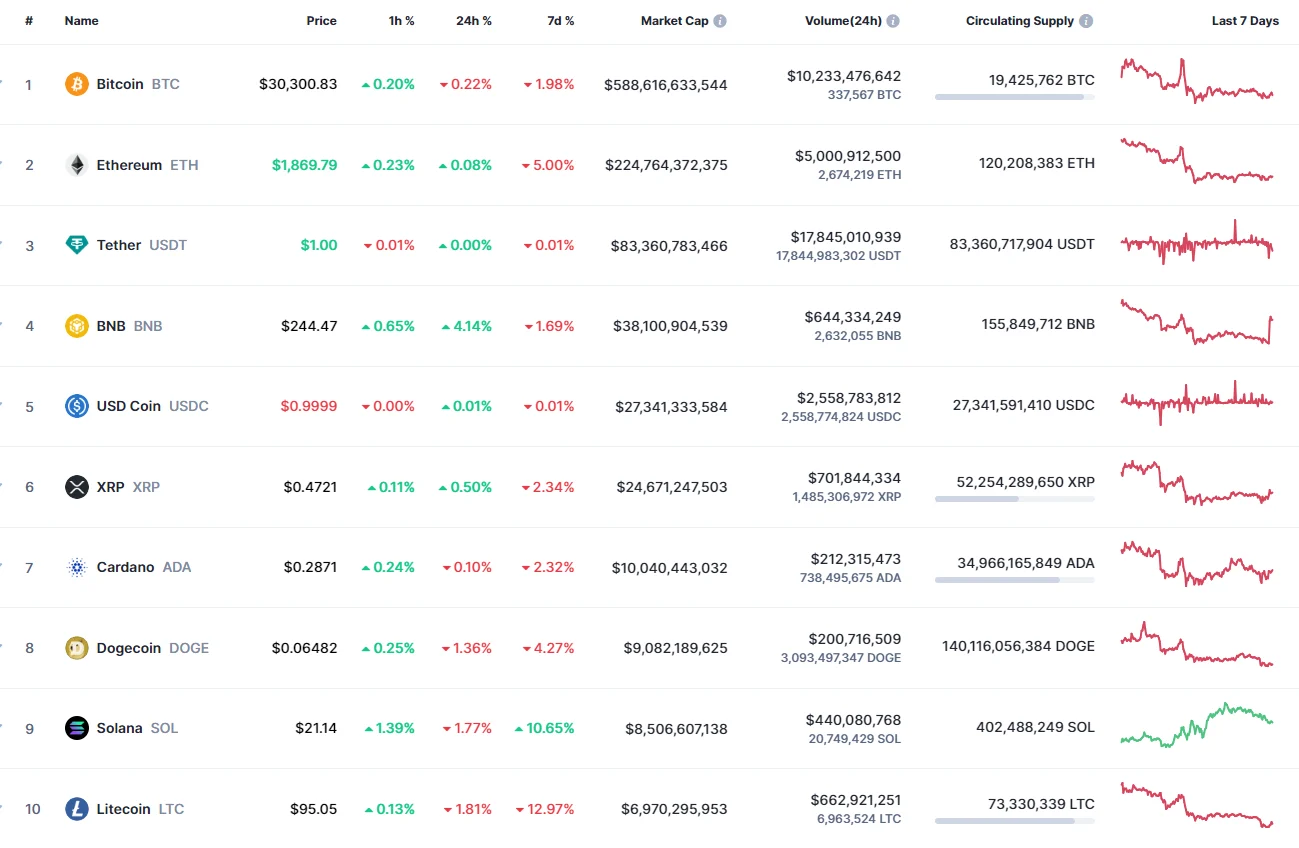Open the Volume(24h) info tooltip icon
This screenshot has height=848, width=1299.
pos(893,20)
